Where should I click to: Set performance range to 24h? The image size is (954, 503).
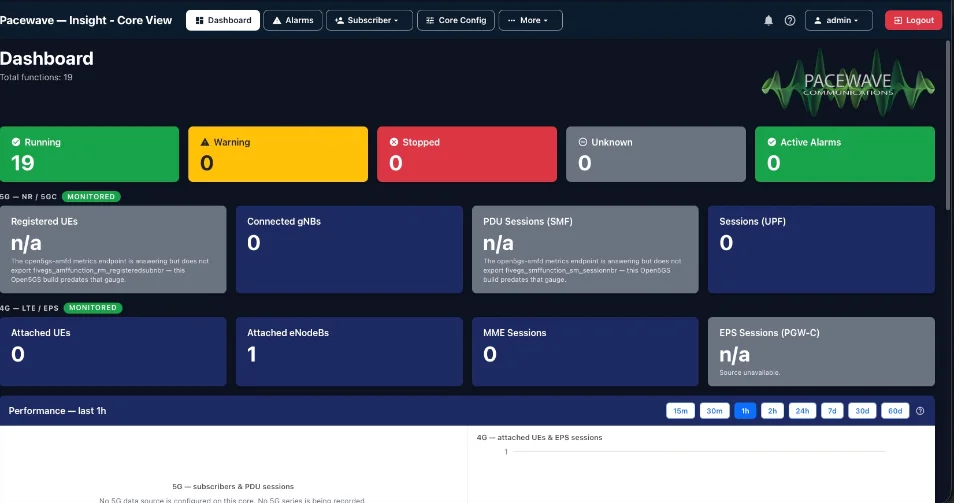click(x=803, y=411)
